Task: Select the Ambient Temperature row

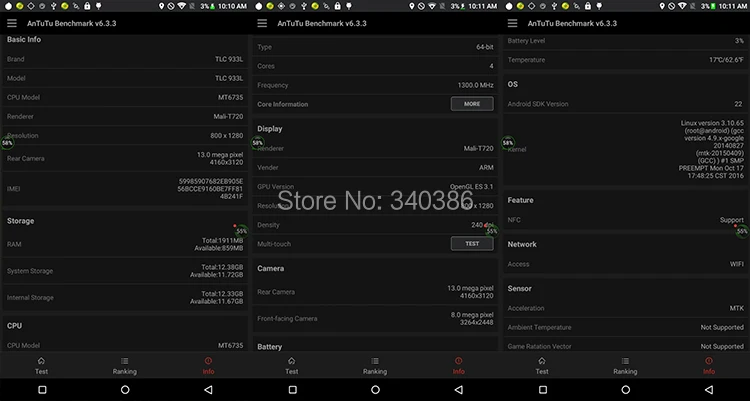Action: click(625, 327)
